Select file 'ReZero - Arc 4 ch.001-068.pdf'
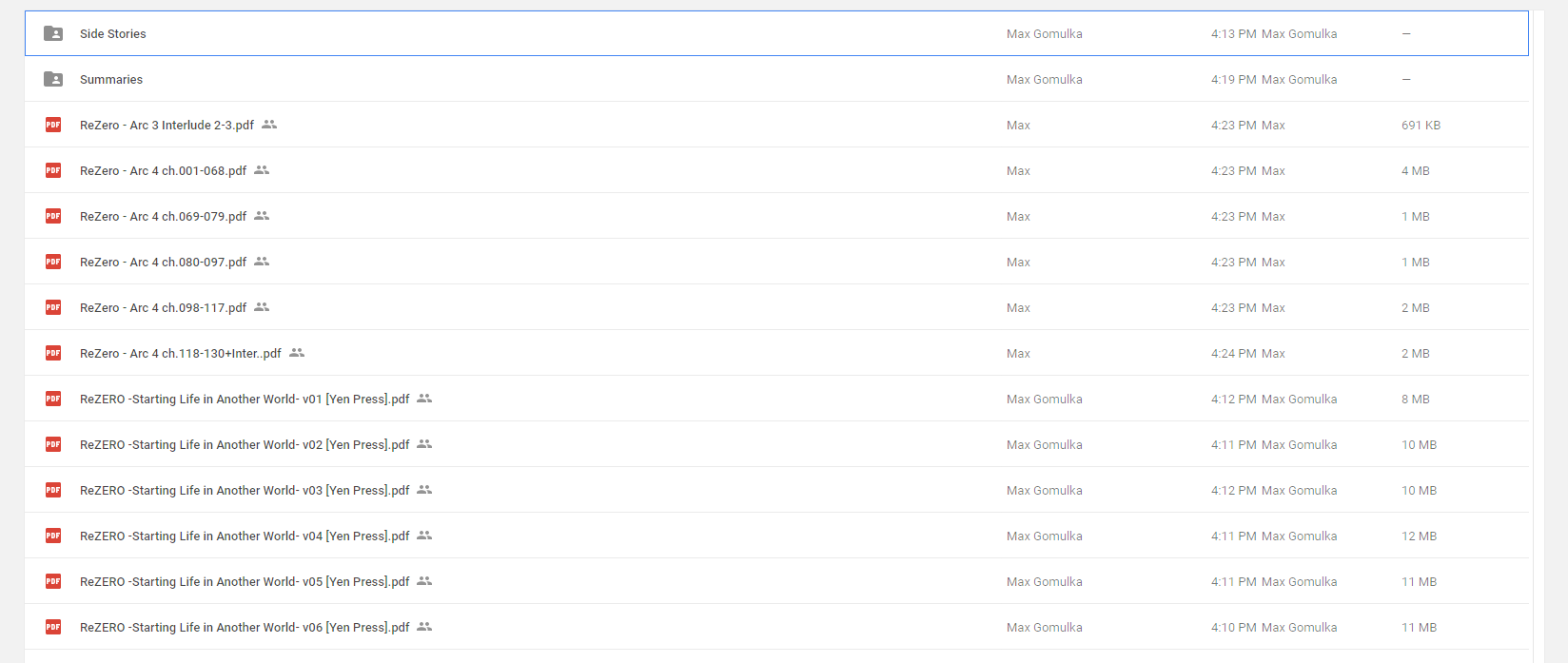 [x=164, y=170]
